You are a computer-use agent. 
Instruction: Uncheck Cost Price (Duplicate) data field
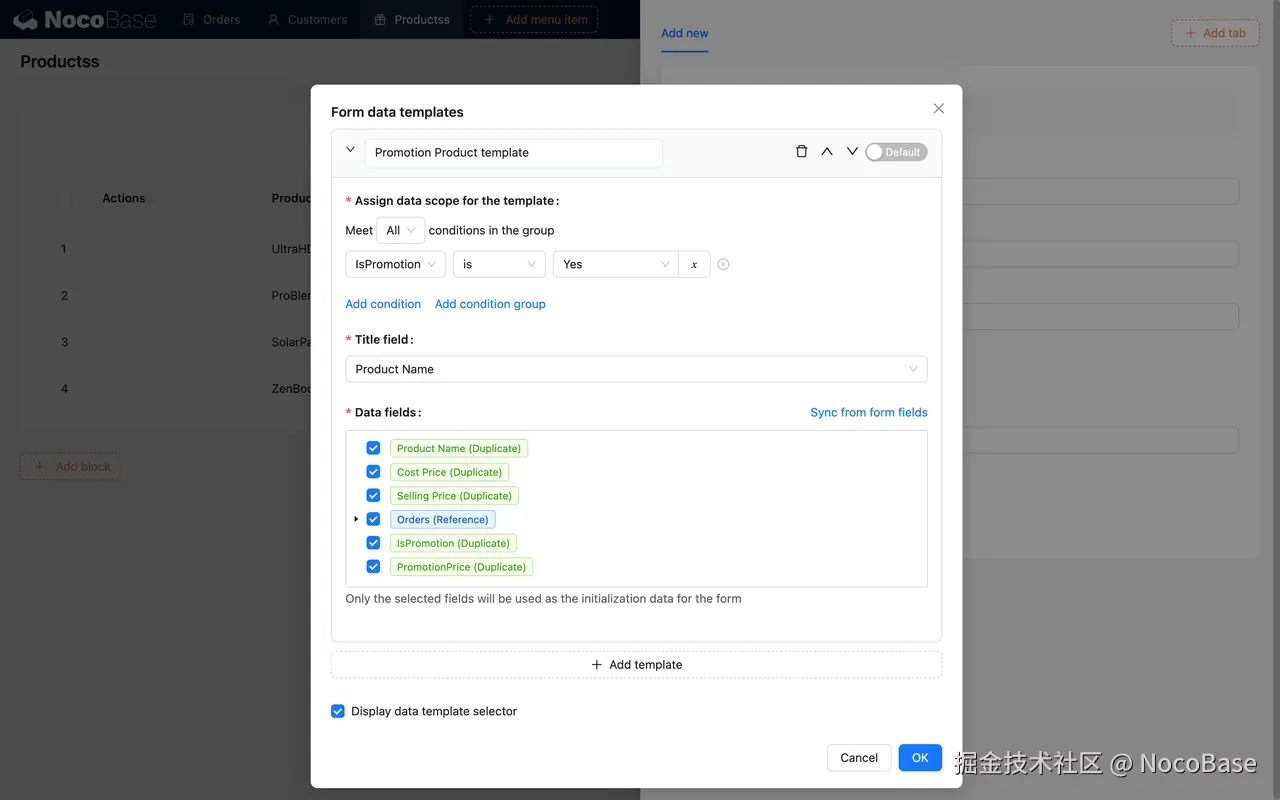pyautogui.click(x=373, y=471)
